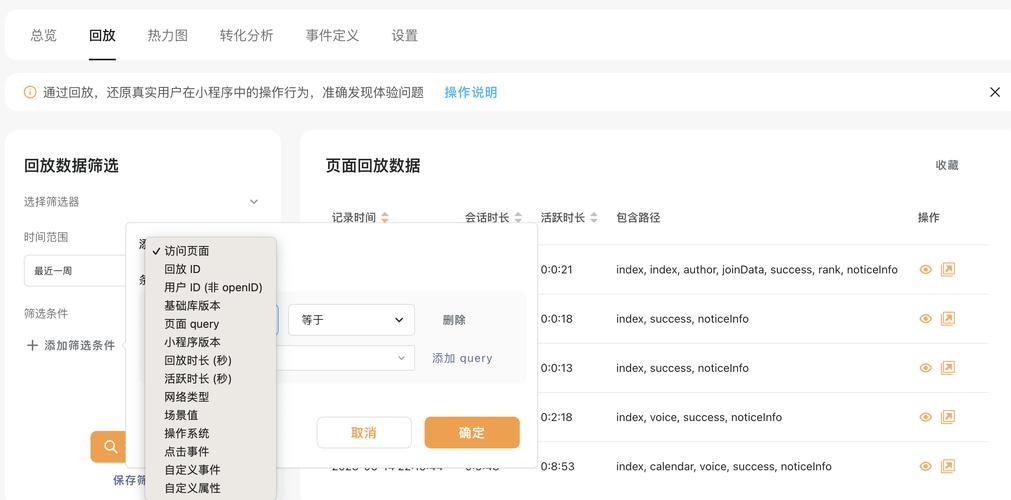The width and height of the screenshot is (1011, 500).
Task: Click the 0:8:53 active duration cell
Action: (556, 466)
